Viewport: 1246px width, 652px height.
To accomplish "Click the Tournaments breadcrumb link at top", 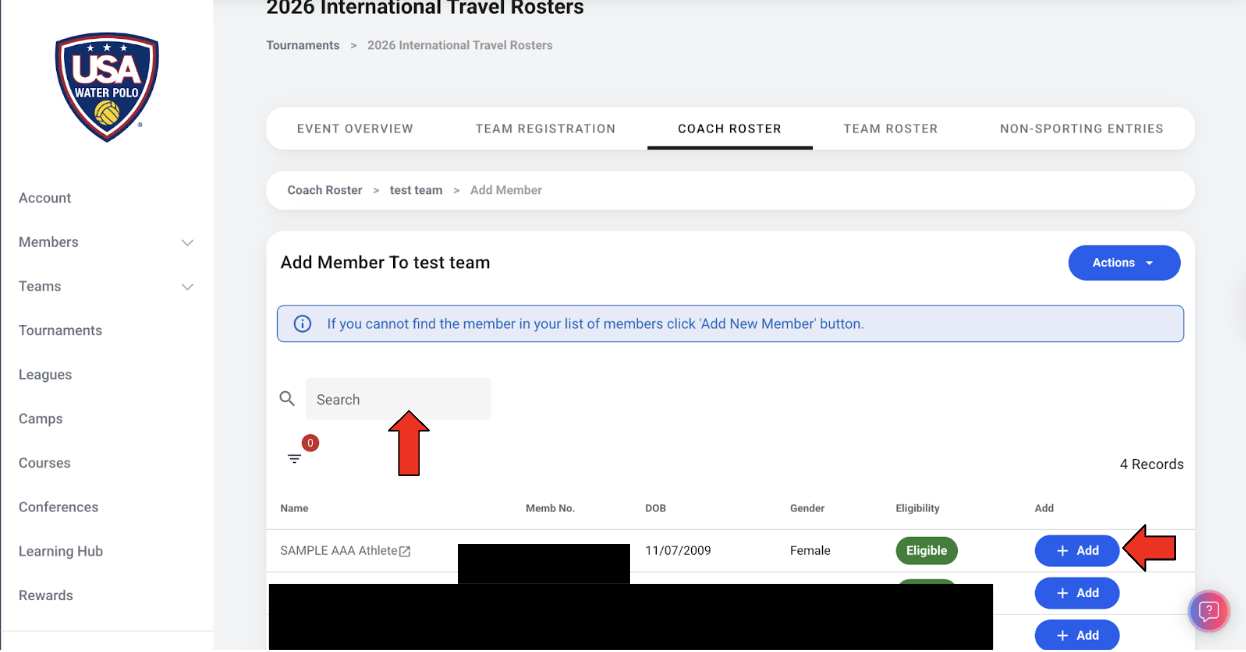I will coord(303,45).
